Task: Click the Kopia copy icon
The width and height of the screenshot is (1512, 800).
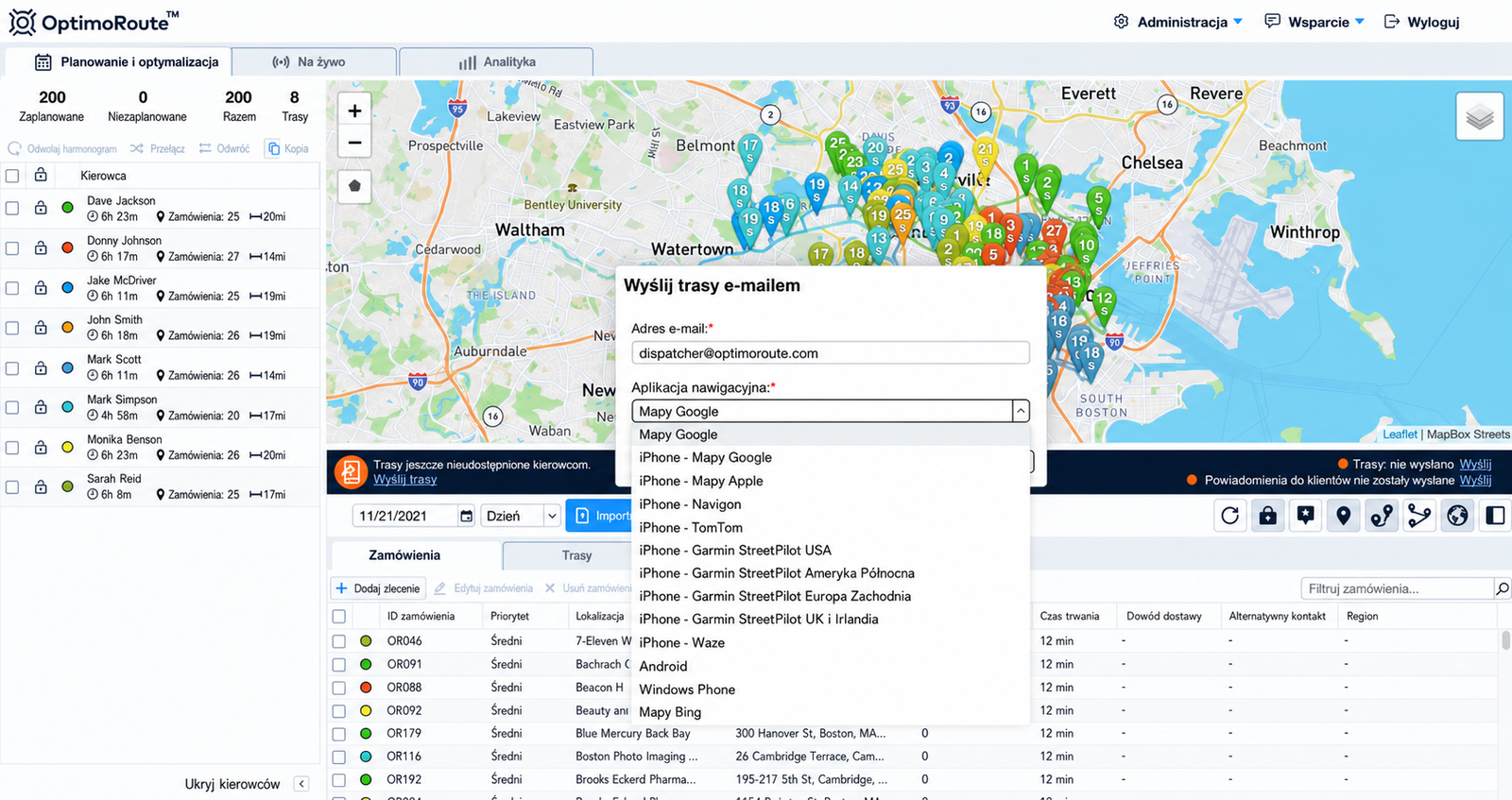Action: tap(273, 148)
